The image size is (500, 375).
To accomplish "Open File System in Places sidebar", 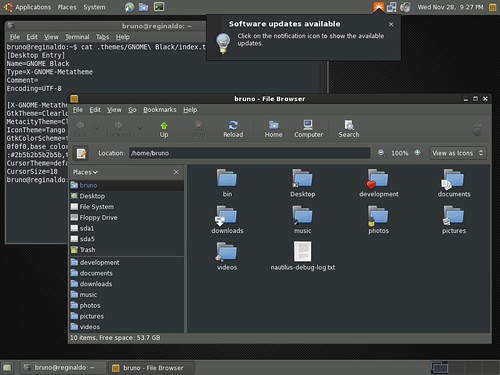I will click(x=127, y=207).
